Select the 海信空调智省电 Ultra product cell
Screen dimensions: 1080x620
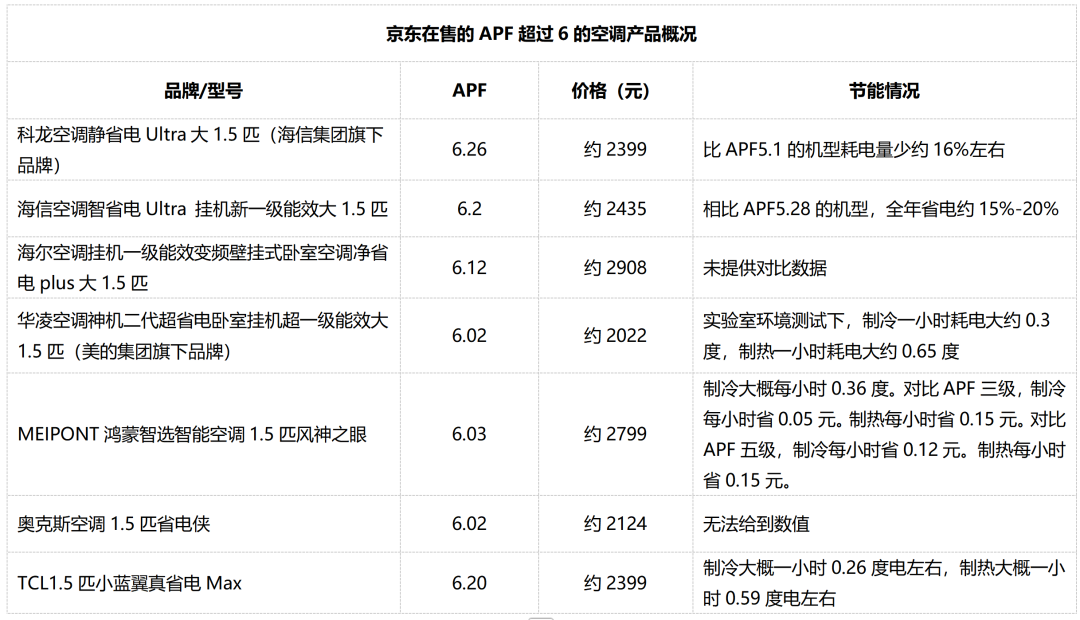click(203, 209)
